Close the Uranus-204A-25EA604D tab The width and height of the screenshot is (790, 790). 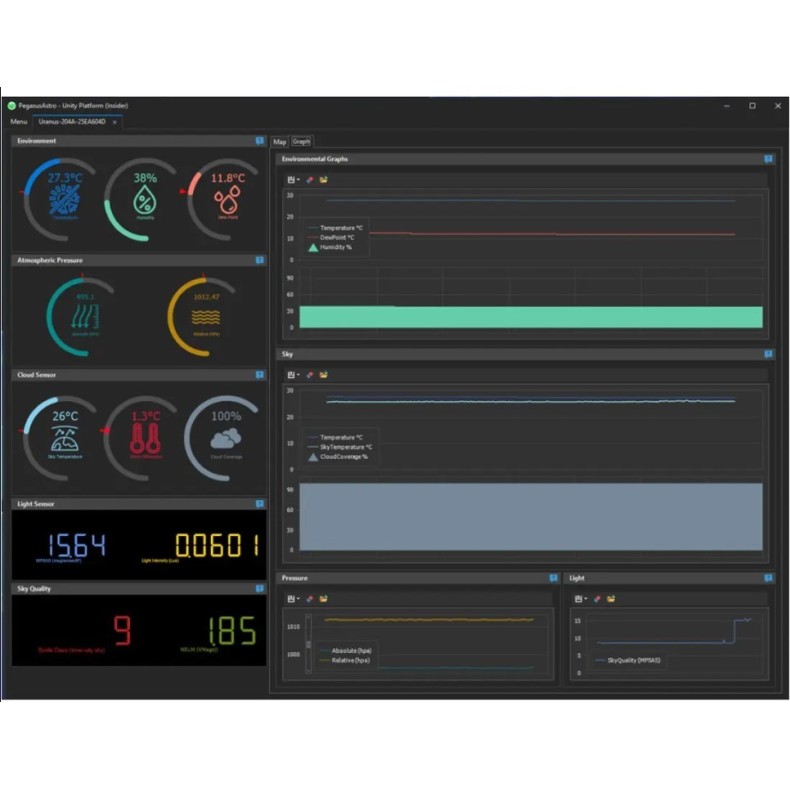click(114, 122)
